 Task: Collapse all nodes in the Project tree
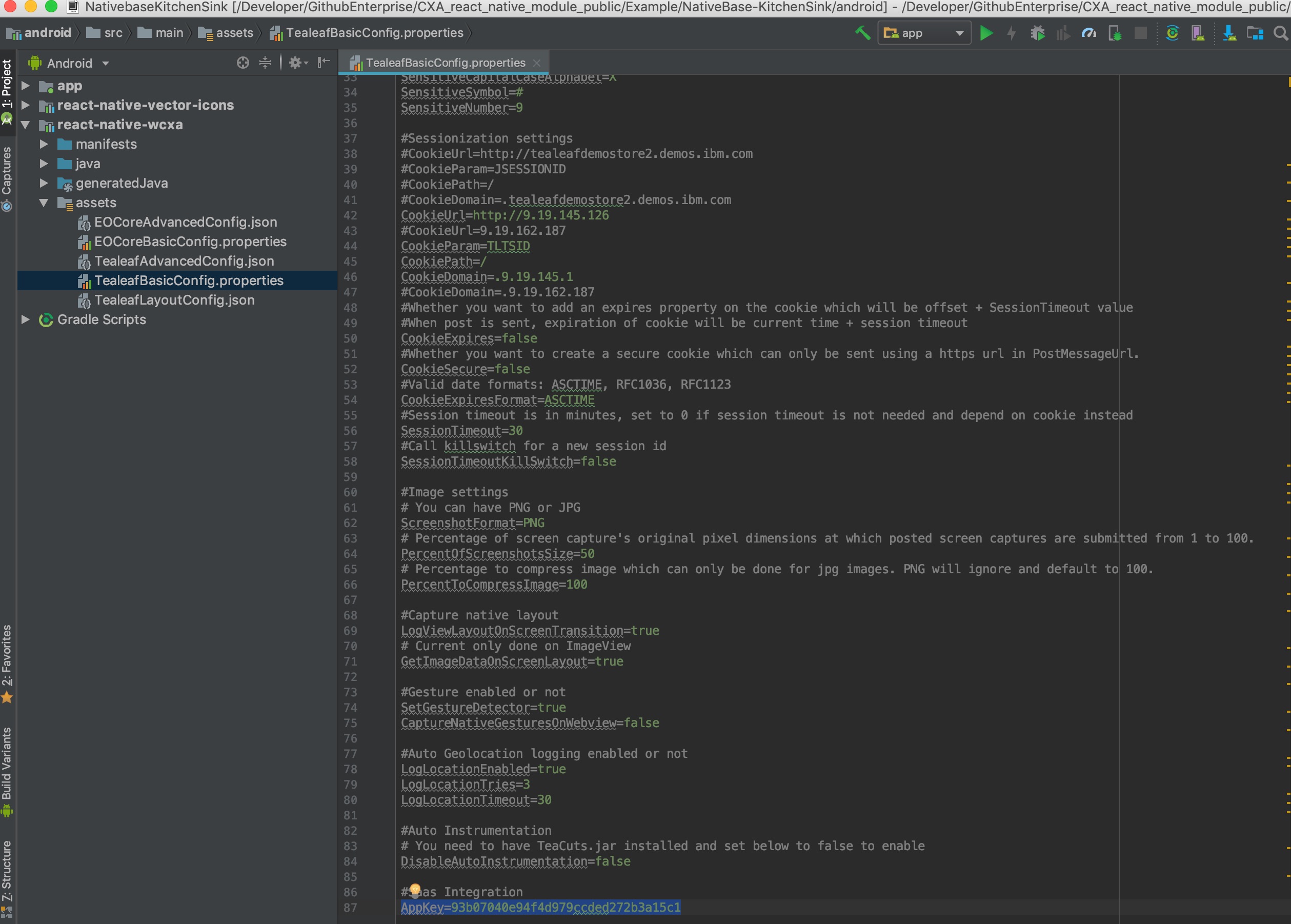265,63
